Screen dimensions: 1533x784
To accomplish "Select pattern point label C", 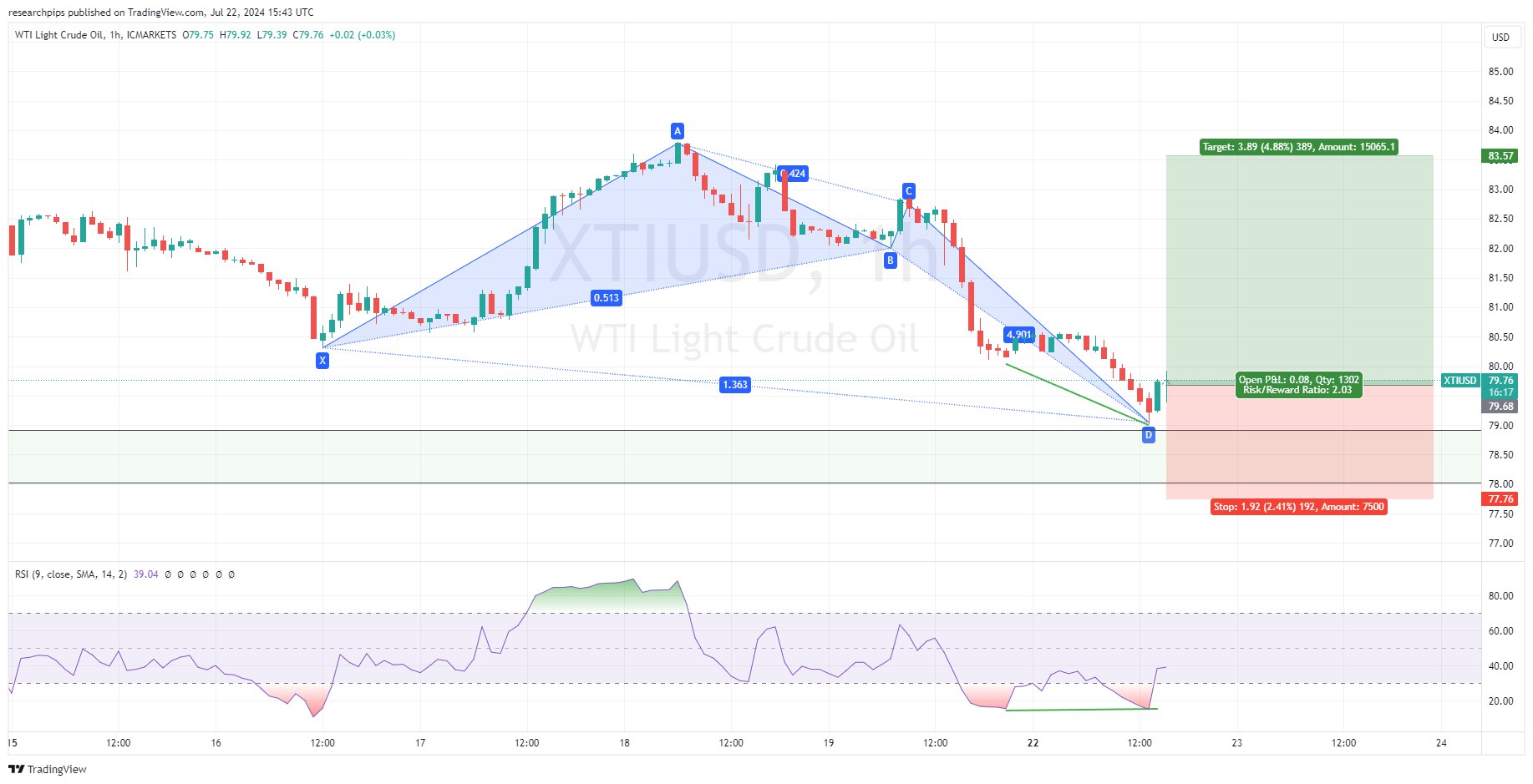I will [909, 191].
